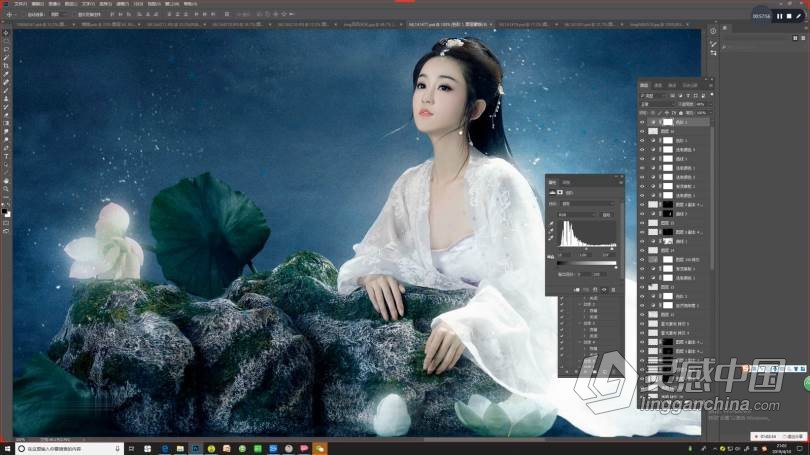Toggle Show Transform Controls checkbox

(76, 14)
